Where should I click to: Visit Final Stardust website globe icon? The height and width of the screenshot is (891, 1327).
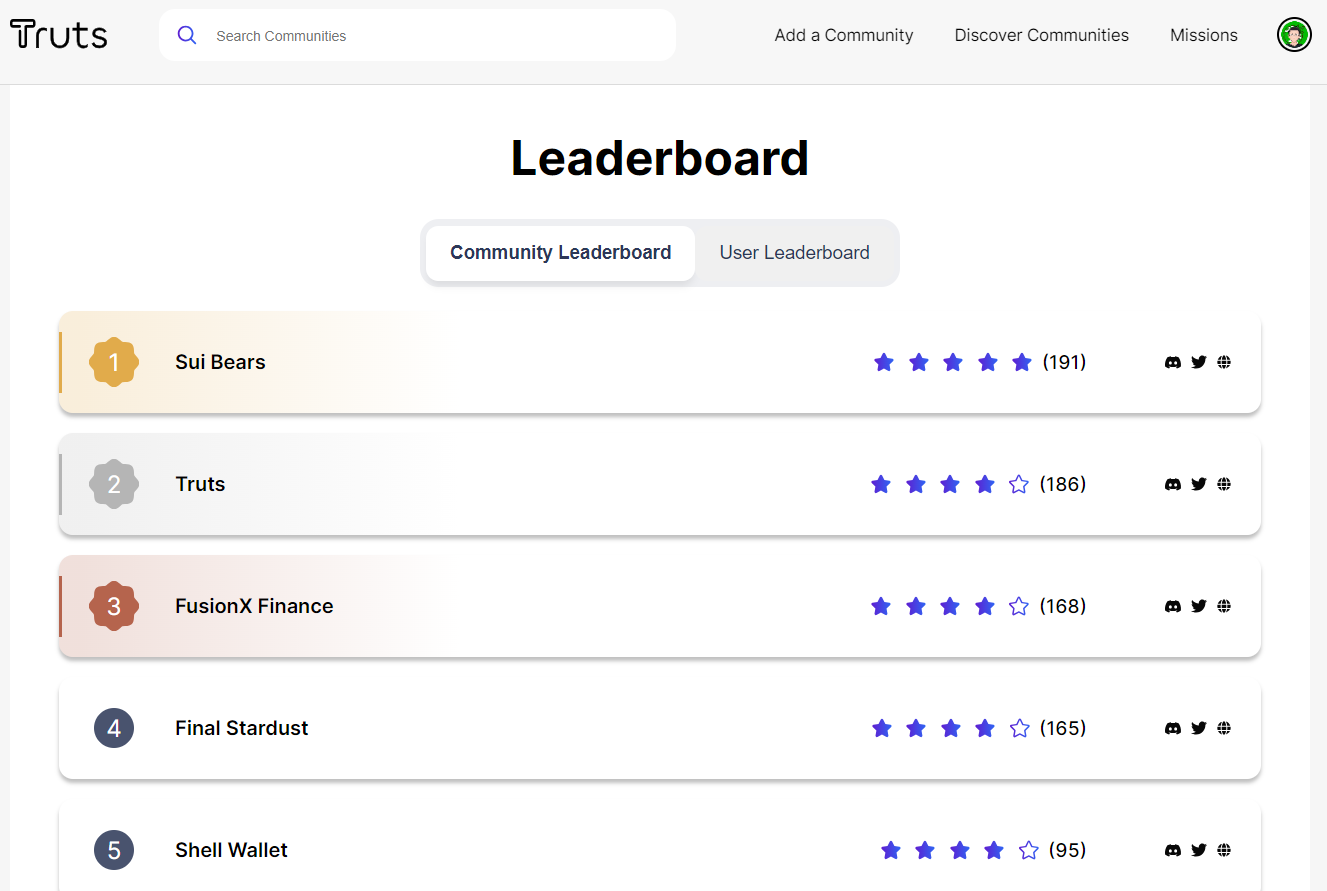point(1224,728)
